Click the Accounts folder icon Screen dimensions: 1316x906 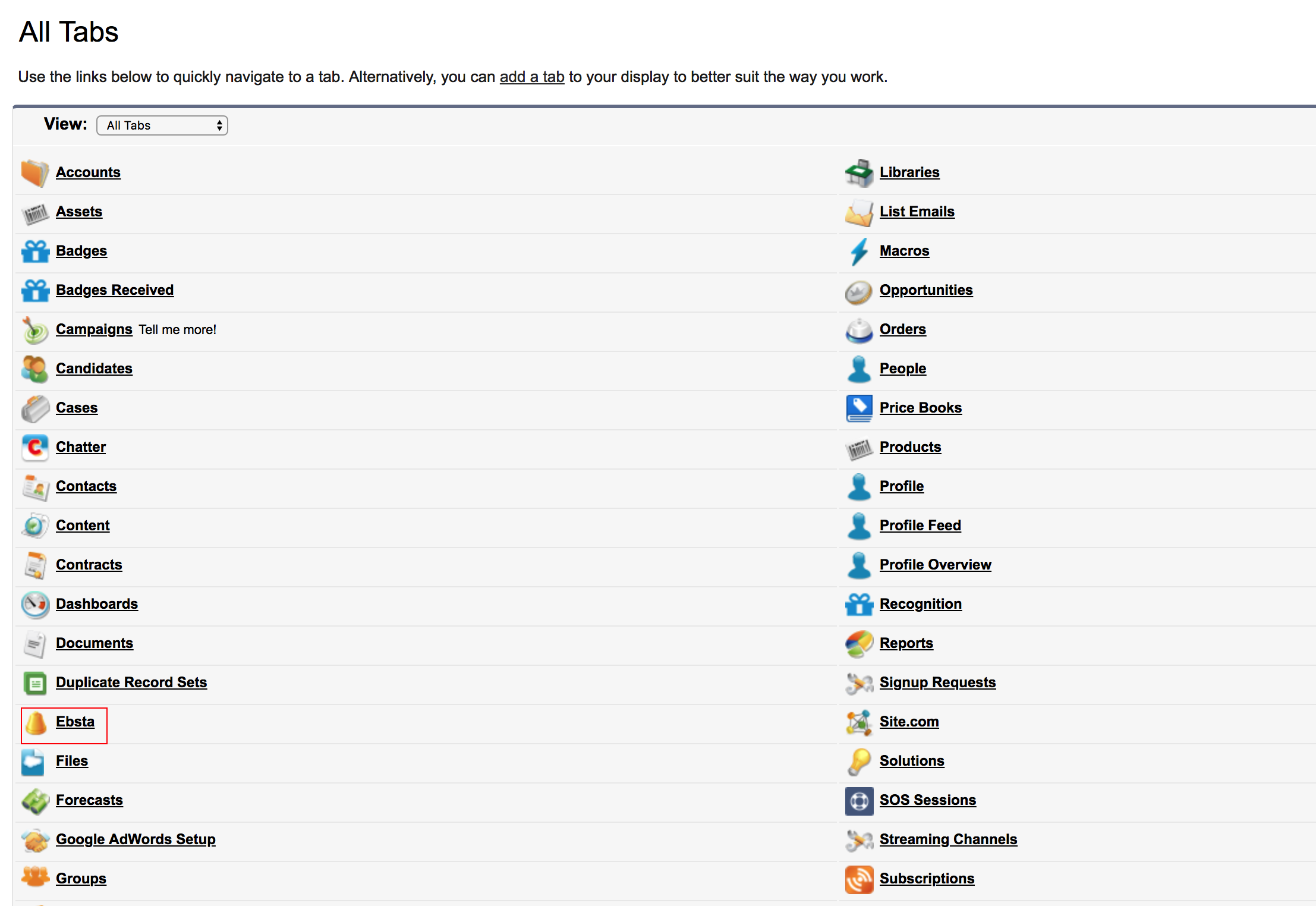35,173
